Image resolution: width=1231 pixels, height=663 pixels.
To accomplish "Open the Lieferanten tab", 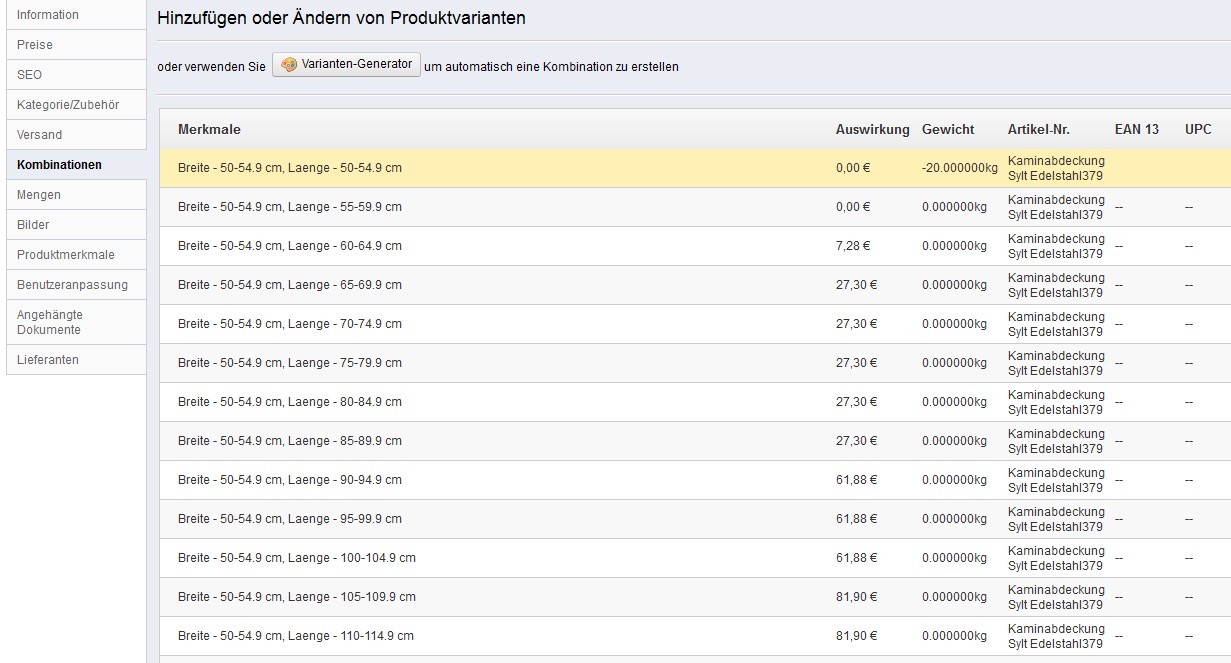I will pyautogui.click(x=48, y=360).
